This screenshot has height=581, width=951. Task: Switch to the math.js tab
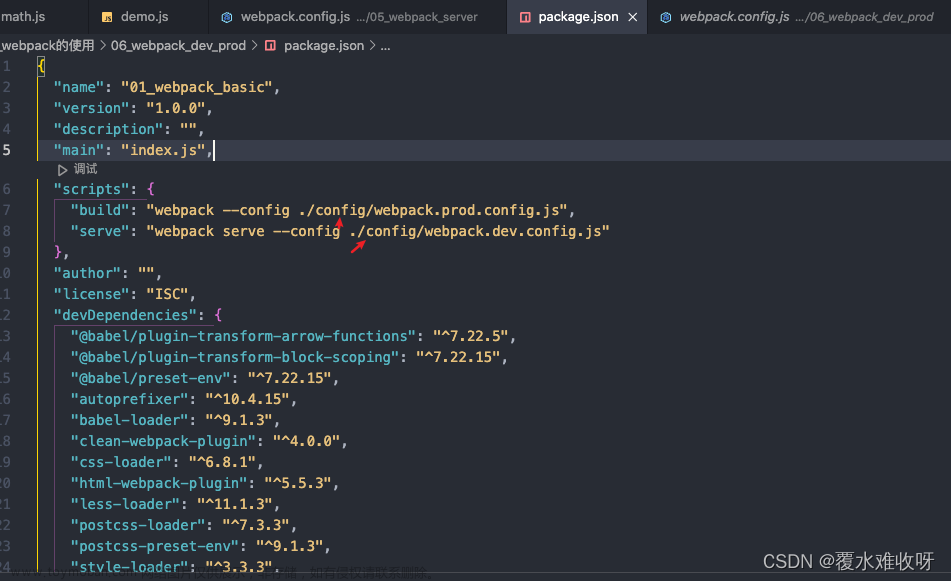click(x=23, y=16)
